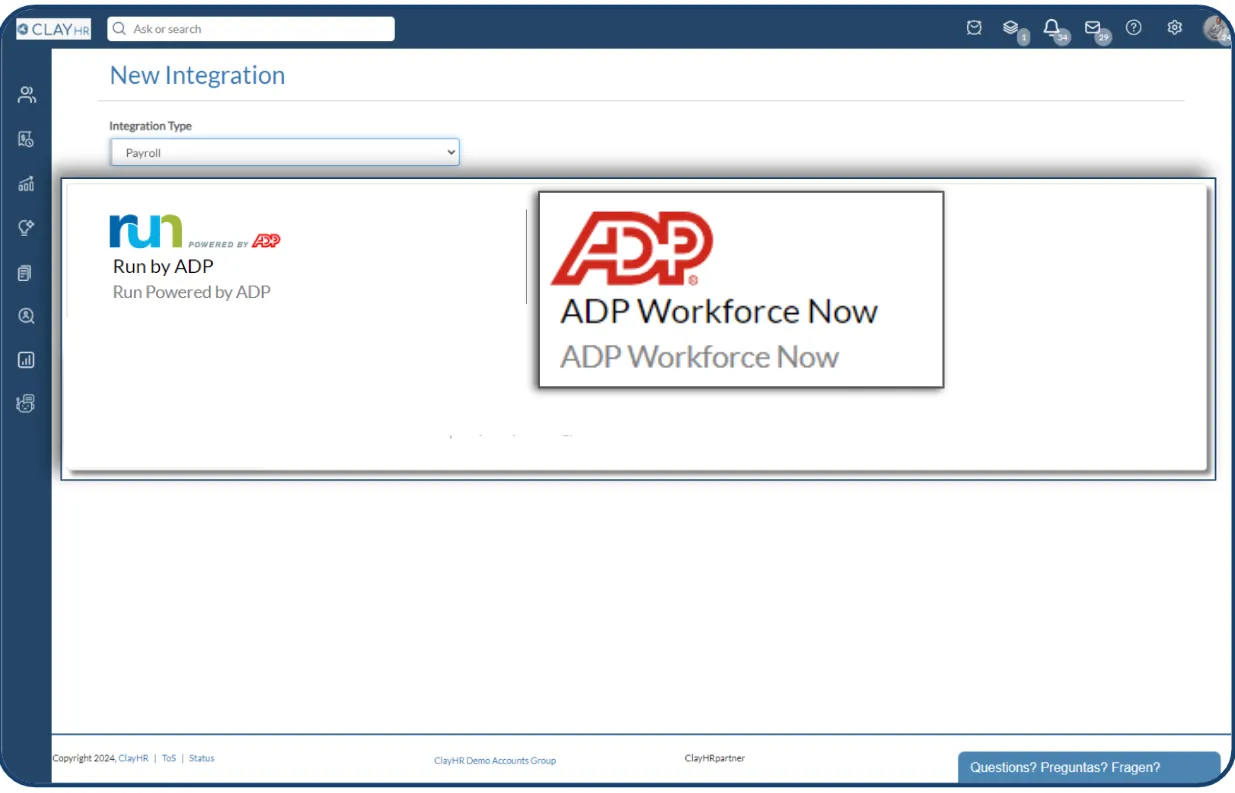1235x793 pixels.
Task: Expand the Integration Type dropdown
Action: coord(284,152)
